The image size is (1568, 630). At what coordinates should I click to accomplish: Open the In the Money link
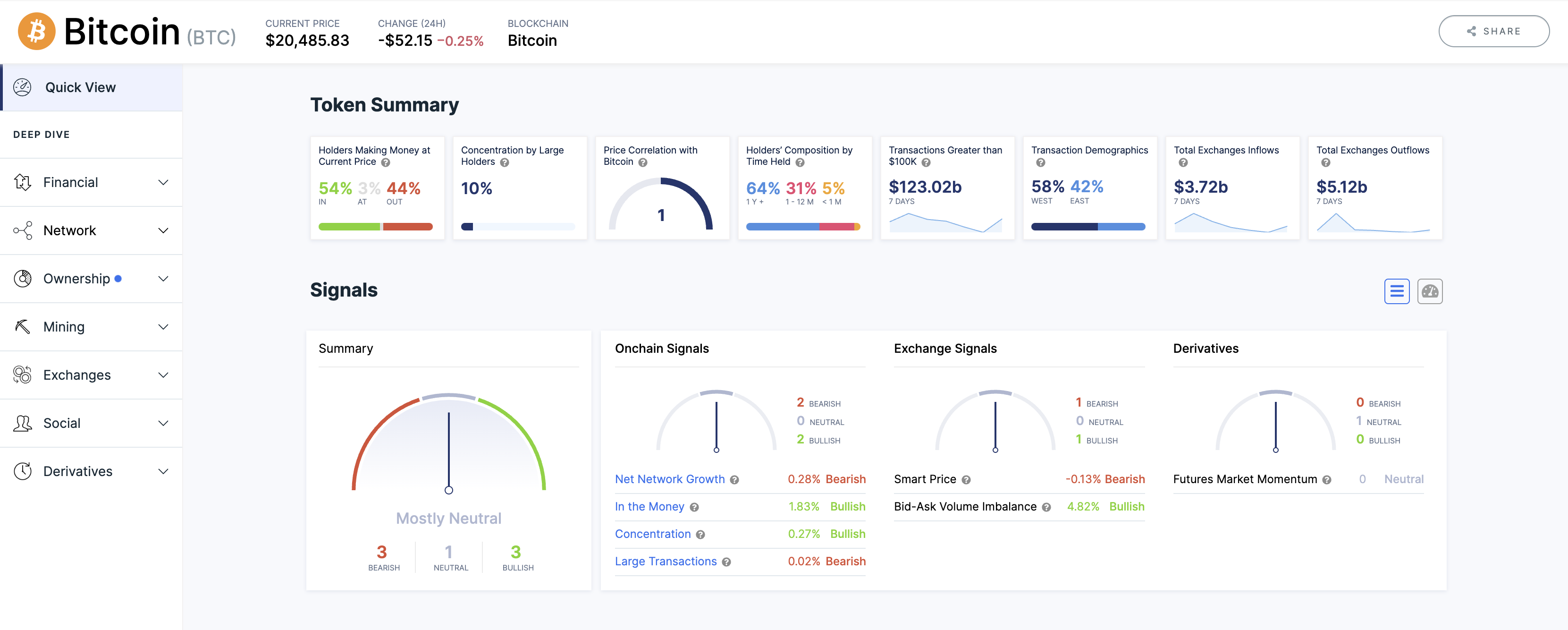(649, 506)
